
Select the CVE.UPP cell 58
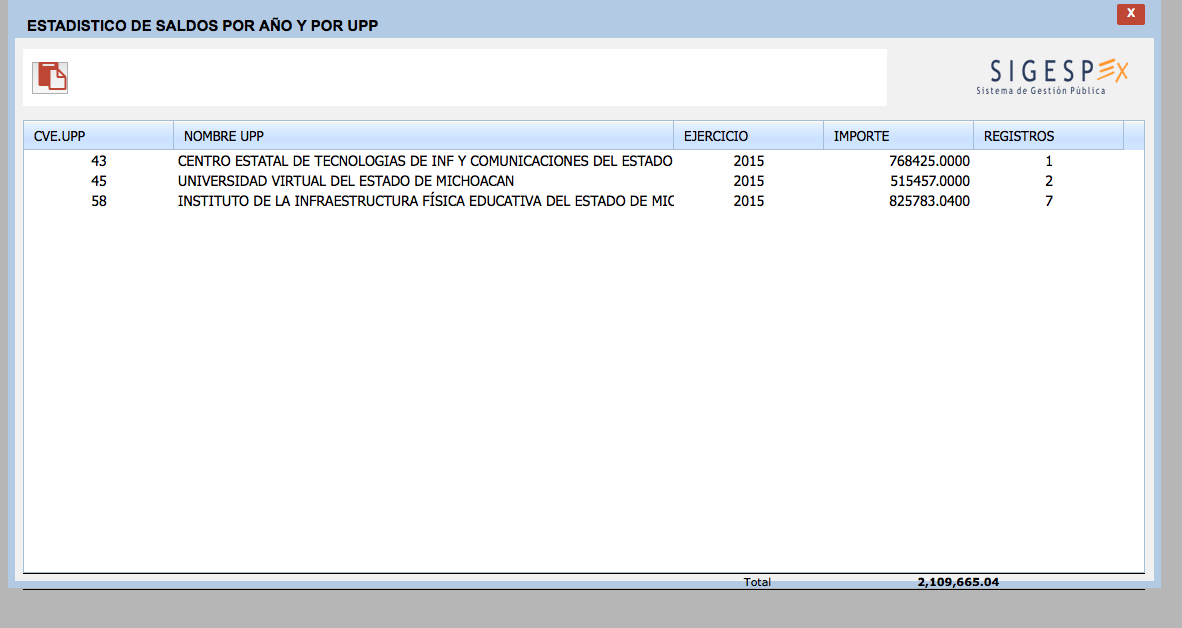click(x=99, y=201)
